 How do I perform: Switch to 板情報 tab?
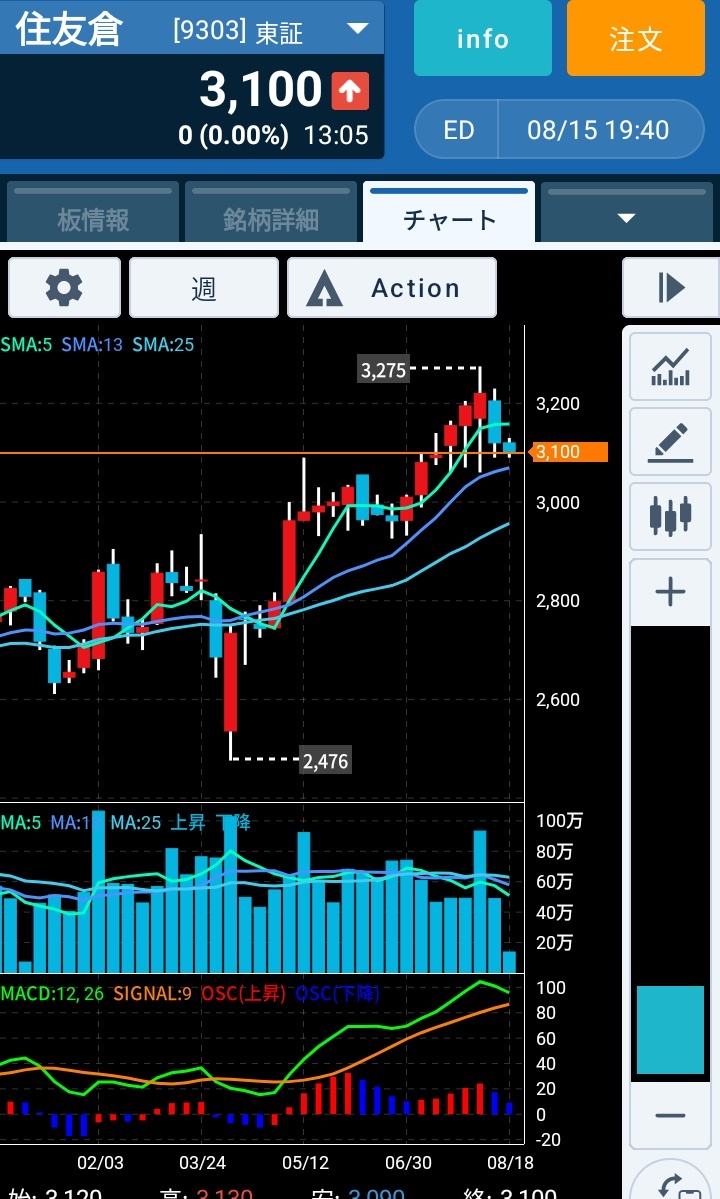[92, 218]
